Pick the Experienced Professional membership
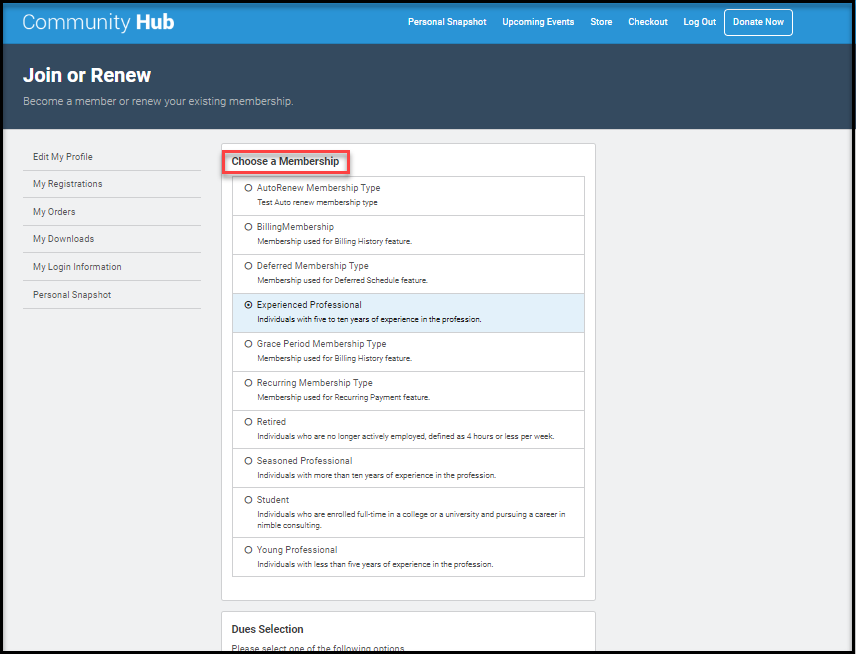The image size is (856, 654). click(248, 305)
